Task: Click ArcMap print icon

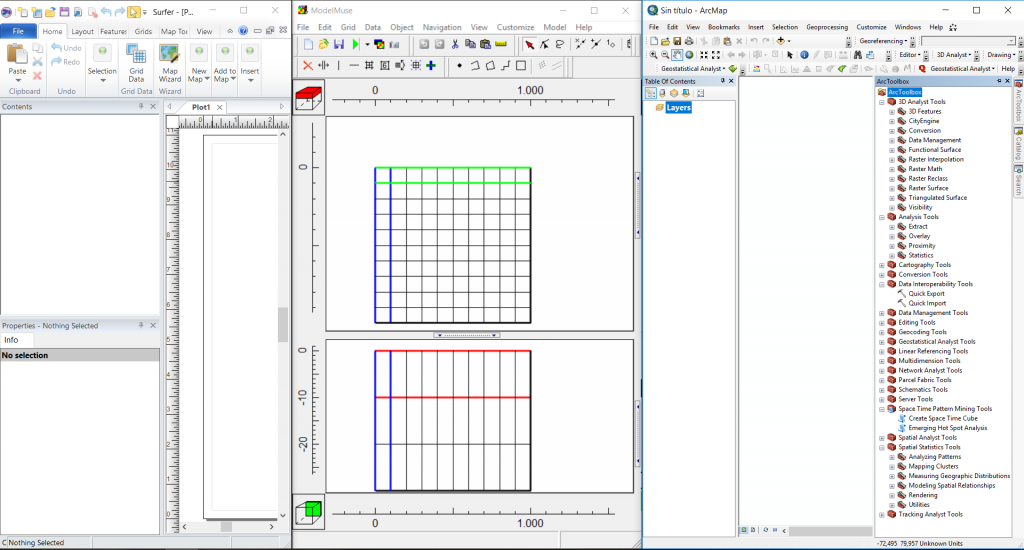Action: [689, 40]
